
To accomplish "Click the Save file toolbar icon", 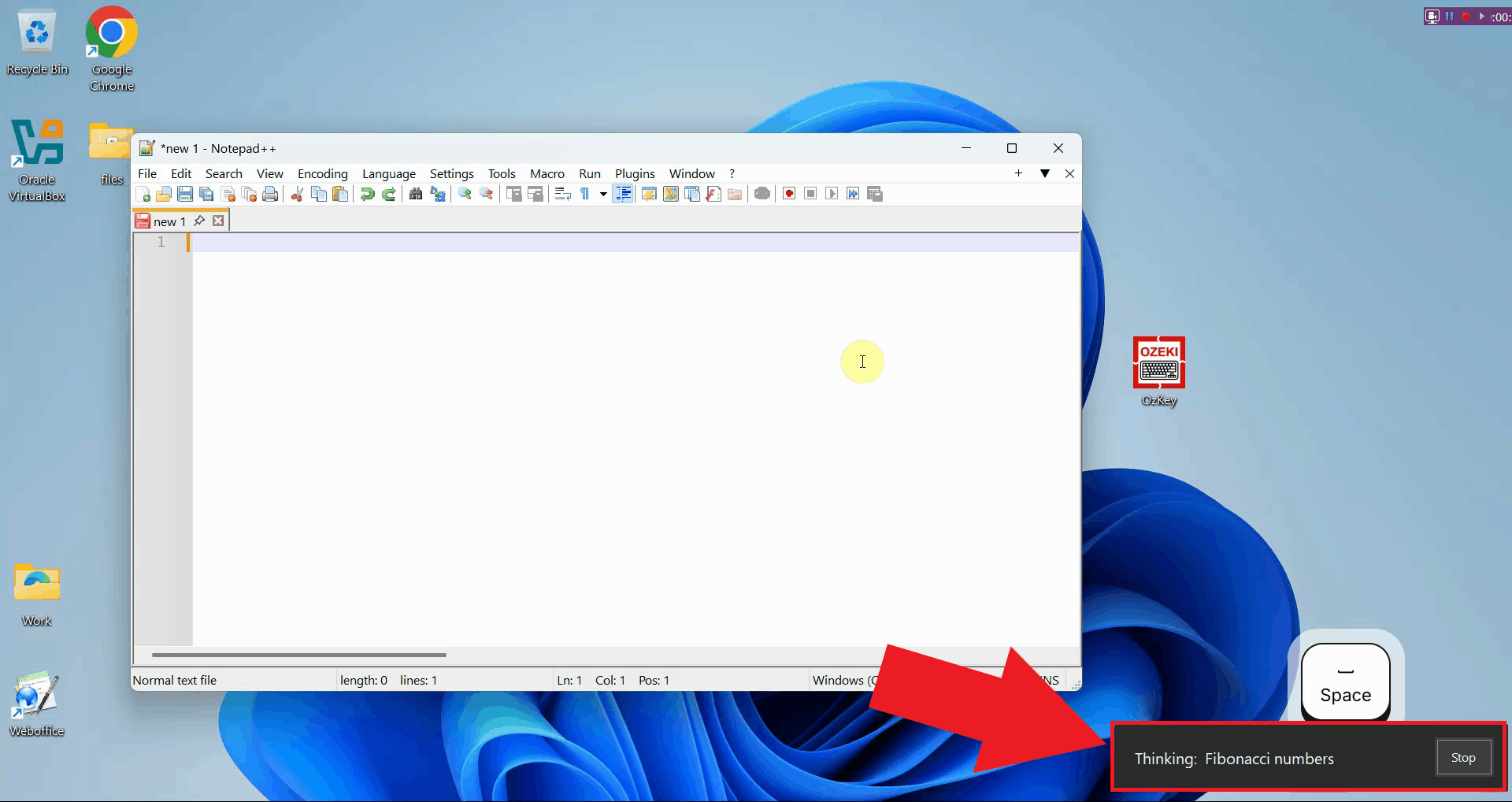I will tap(185, 195).
